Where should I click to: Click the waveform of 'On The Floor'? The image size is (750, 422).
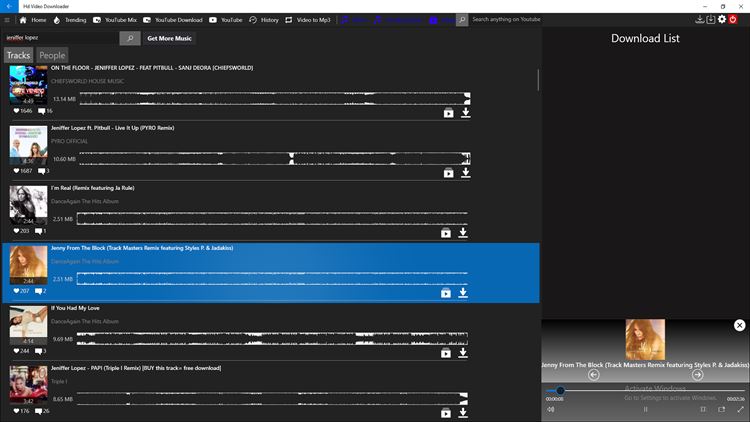pyautogui.click(x=275, y=99)
